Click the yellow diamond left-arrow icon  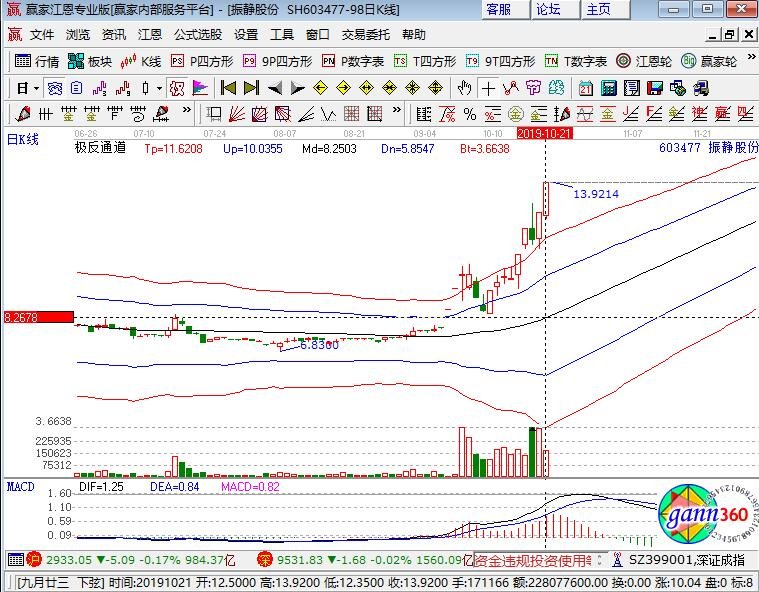320,88
